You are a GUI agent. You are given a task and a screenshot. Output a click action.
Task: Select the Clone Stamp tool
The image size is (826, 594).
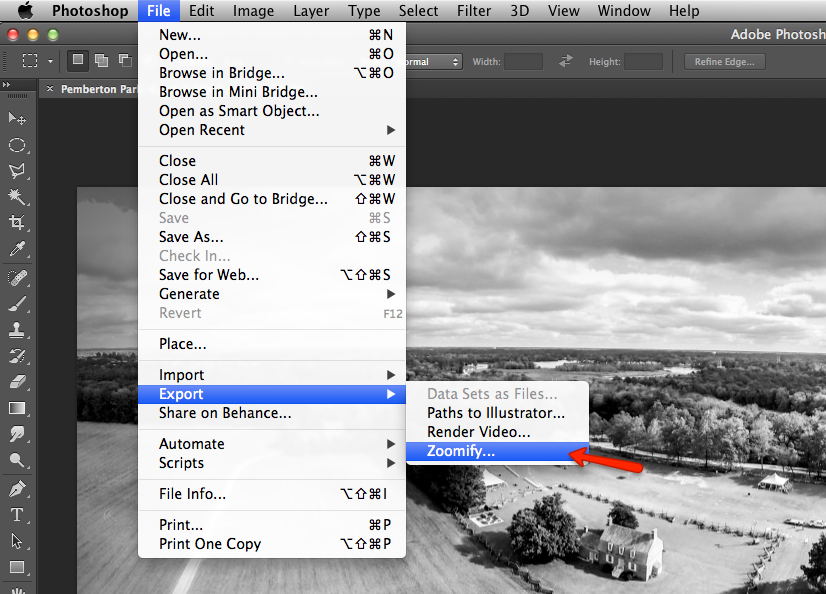17,330
